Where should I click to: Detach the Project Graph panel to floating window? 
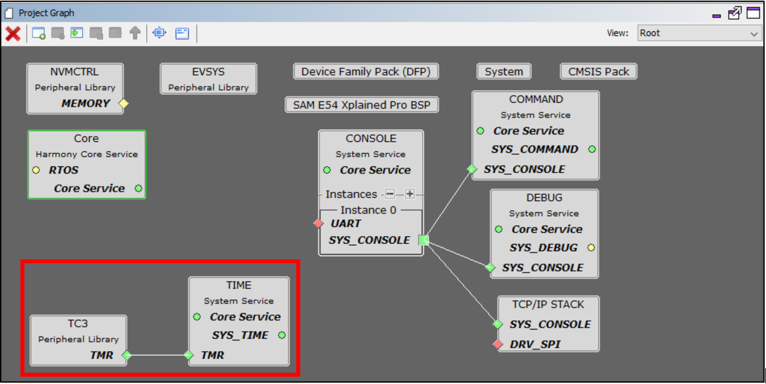point(734,13)
